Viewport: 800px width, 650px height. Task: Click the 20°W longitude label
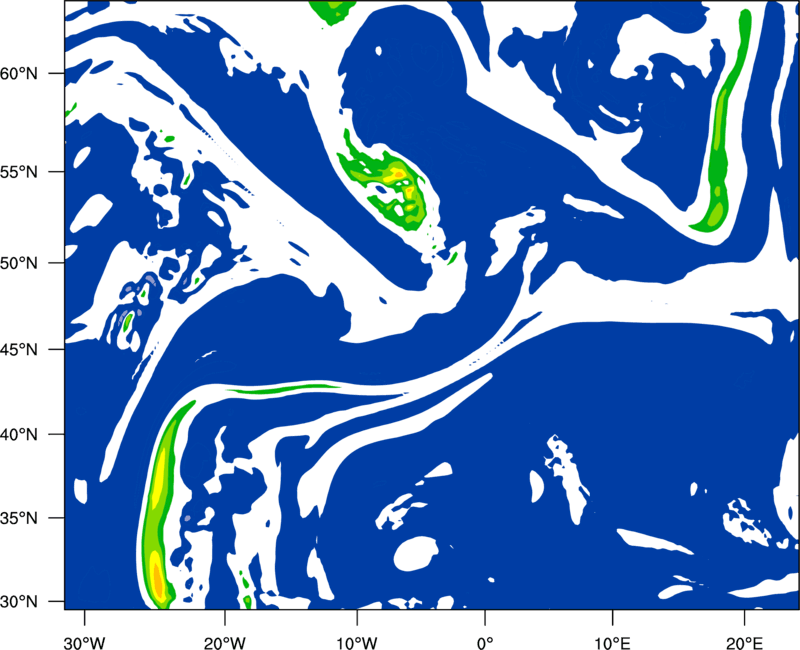pos(225,643)
